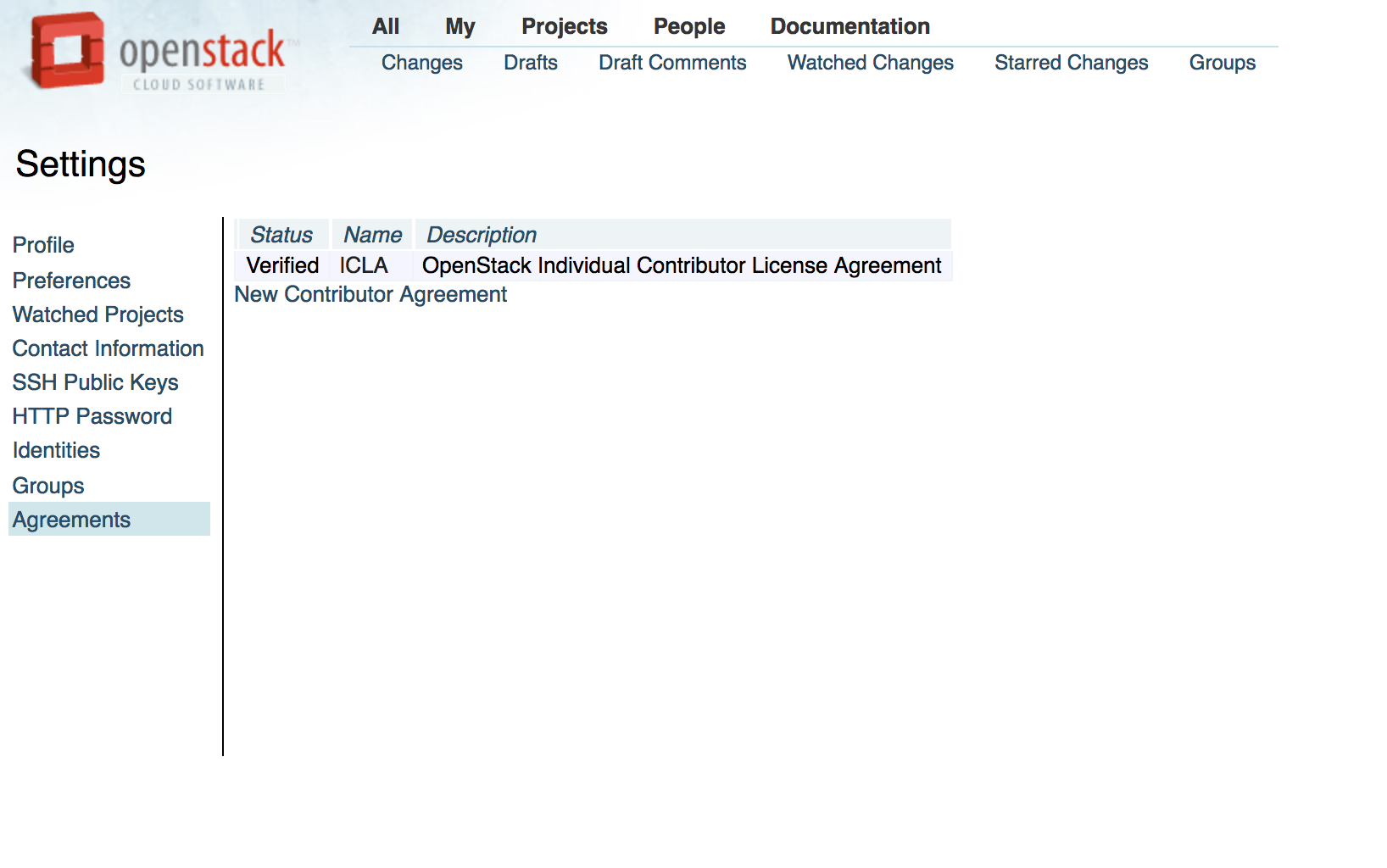Click the Status column header
This screenshot has height=868, width=1387.
click(x=281, y=235)
